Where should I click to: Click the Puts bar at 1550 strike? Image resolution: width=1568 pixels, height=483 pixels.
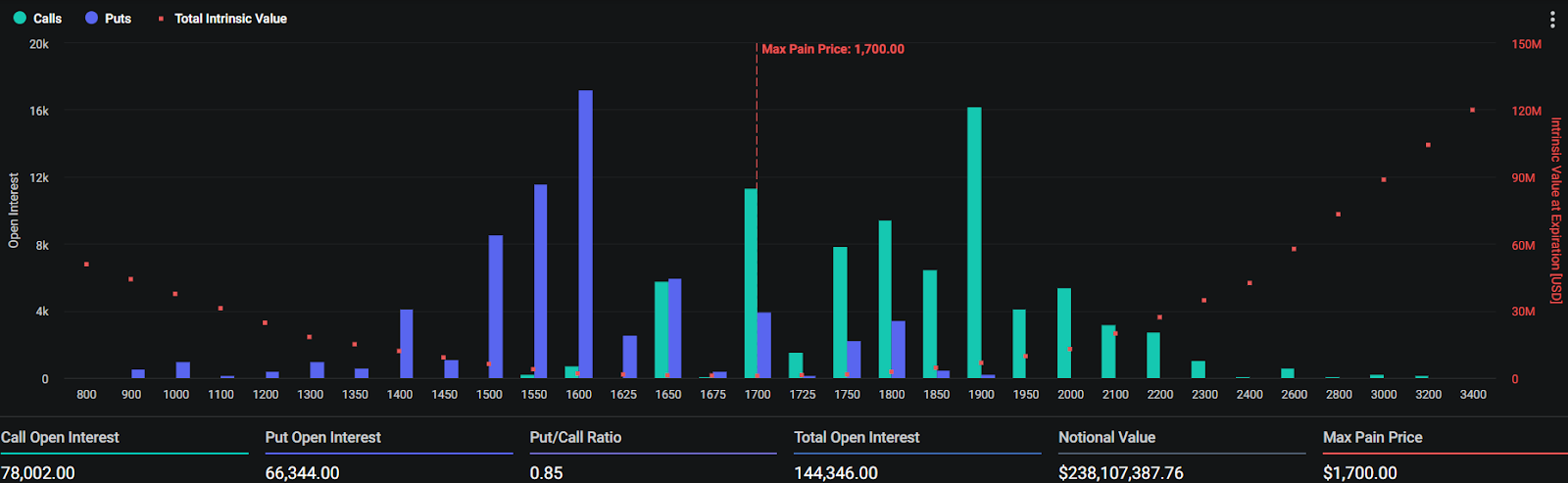click(540, 281)
